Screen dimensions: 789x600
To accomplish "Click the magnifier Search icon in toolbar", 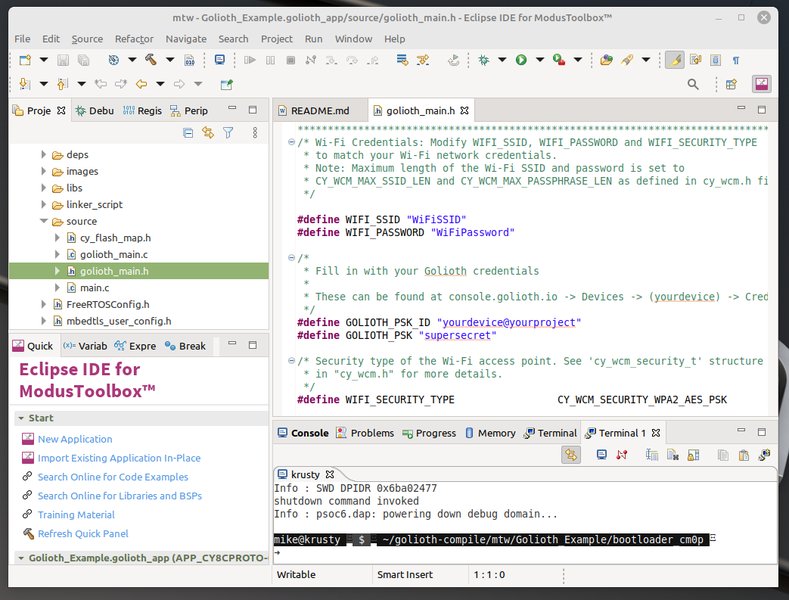I will point(693,85).
